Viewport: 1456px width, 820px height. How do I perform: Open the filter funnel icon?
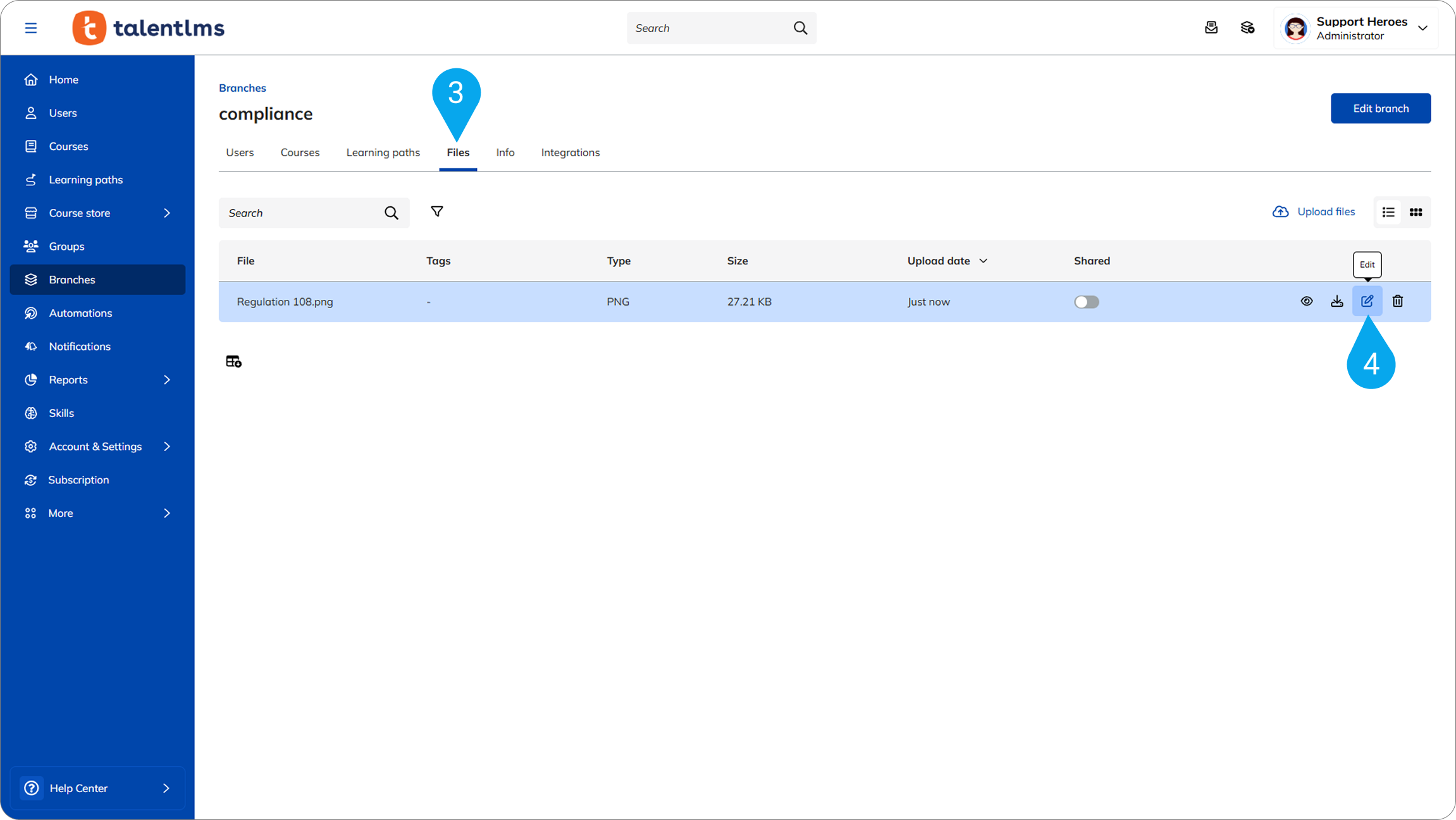point(436,211)
